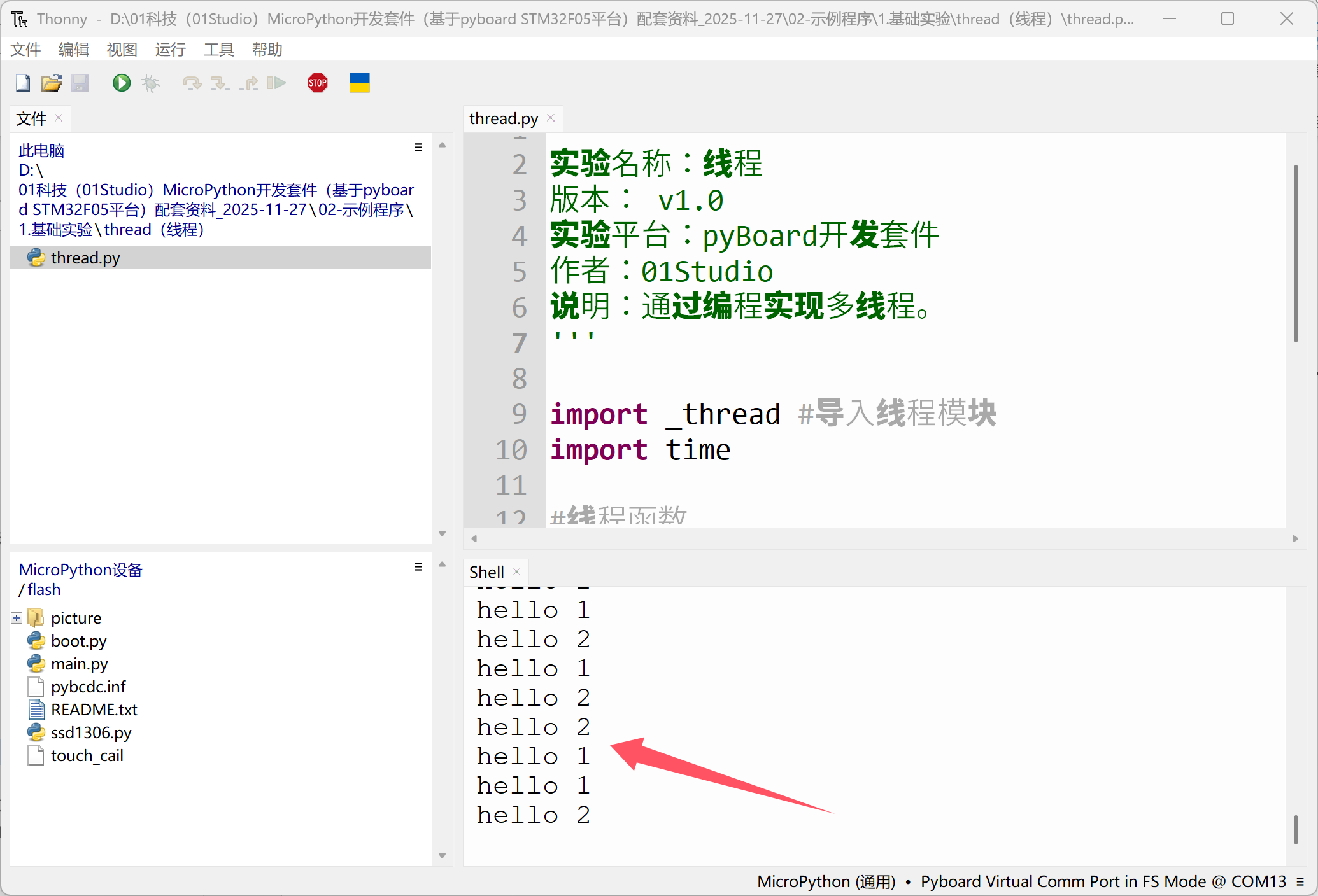Open the 运行 menu

[170, 50]
